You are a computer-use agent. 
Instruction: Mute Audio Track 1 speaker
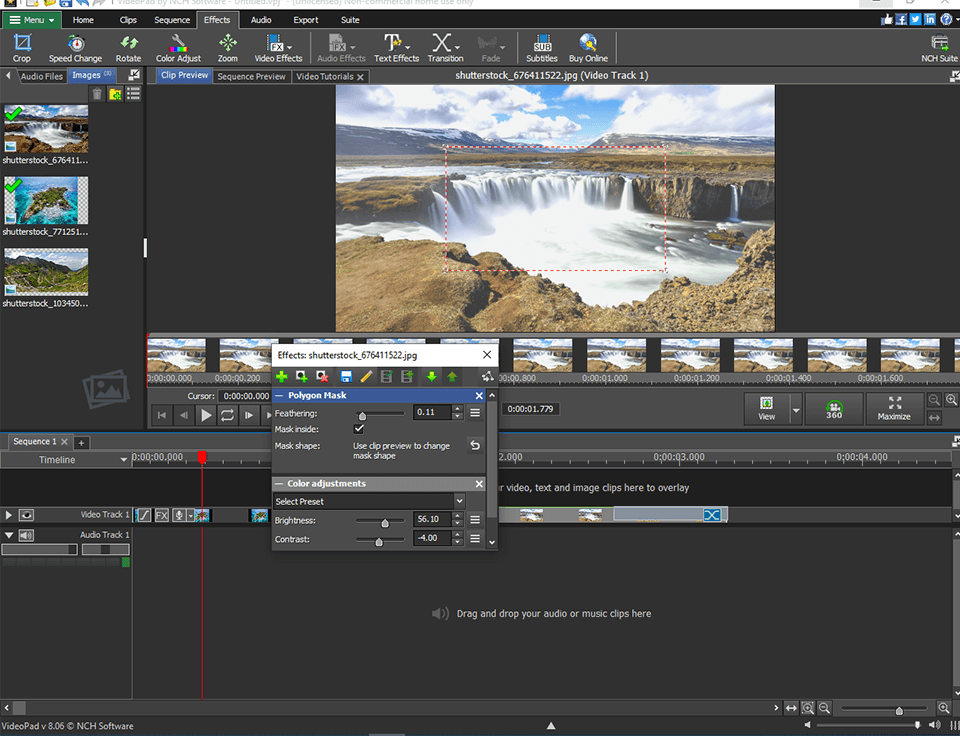[x=24, y=534]
